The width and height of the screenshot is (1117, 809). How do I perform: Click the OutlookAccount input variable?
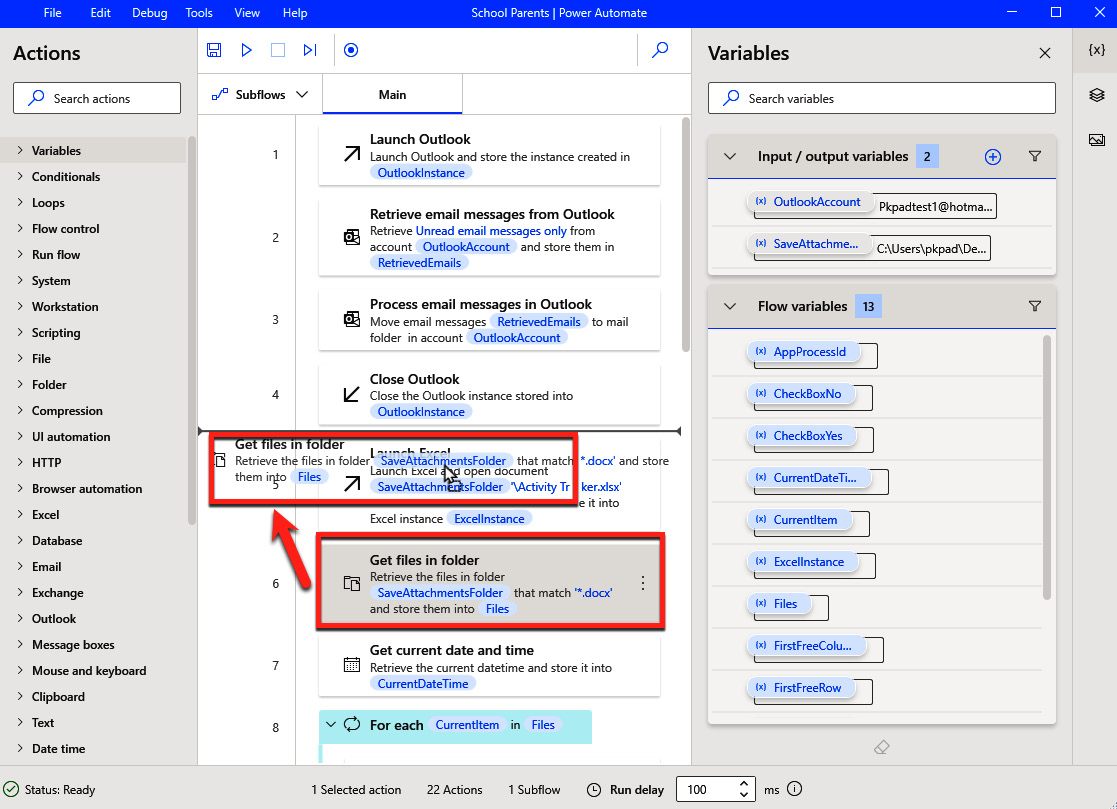[809, 202]
